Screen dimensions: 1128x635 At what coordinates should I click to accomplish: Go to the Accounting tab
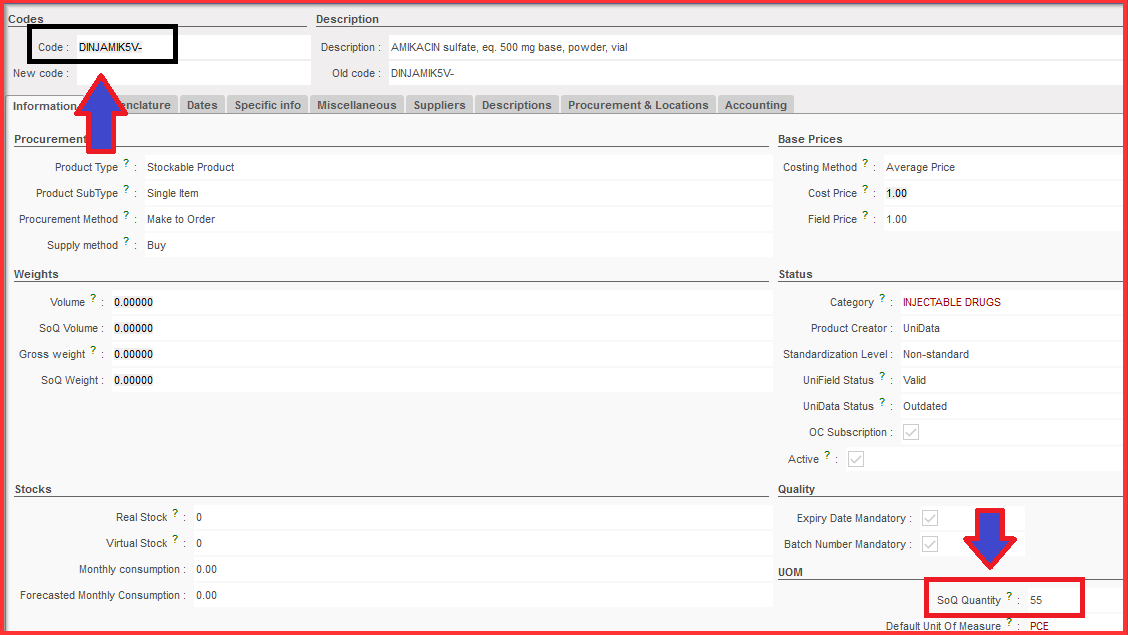click(x=755, y=105)
